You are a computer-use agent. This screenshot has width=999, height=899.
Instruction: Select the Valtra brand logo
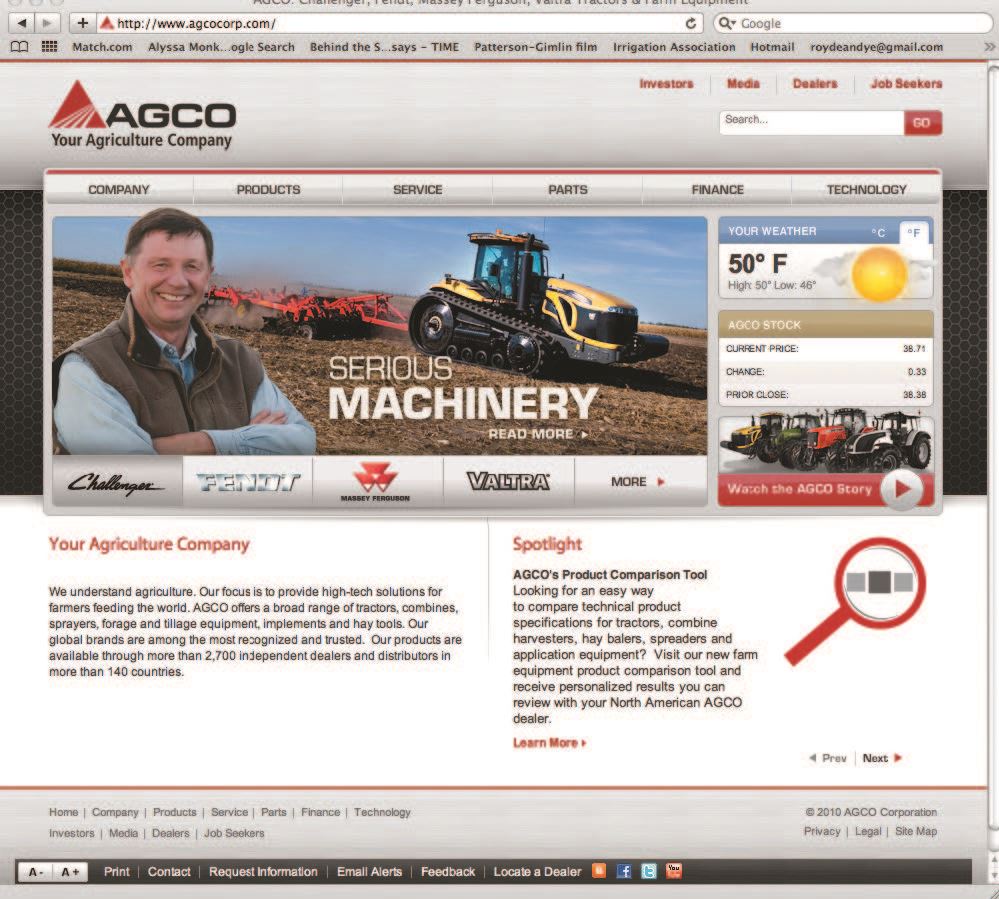tap(508, 482)
